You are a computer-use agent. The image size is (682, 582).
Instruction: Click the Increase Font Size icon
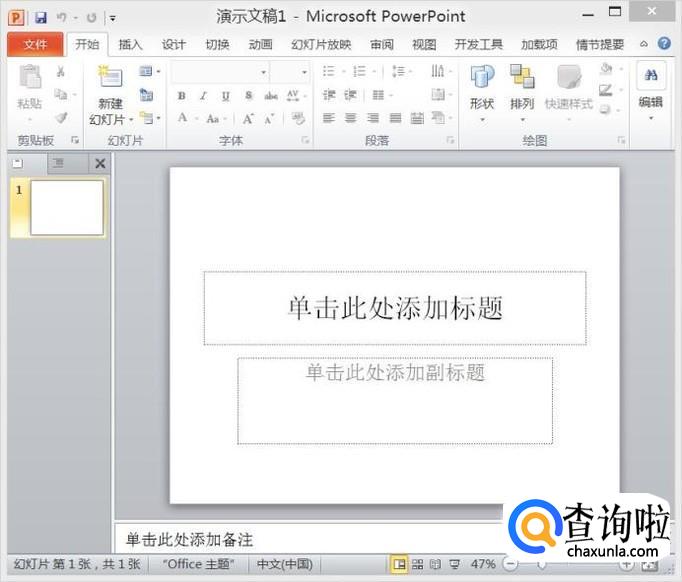(248, 118)
